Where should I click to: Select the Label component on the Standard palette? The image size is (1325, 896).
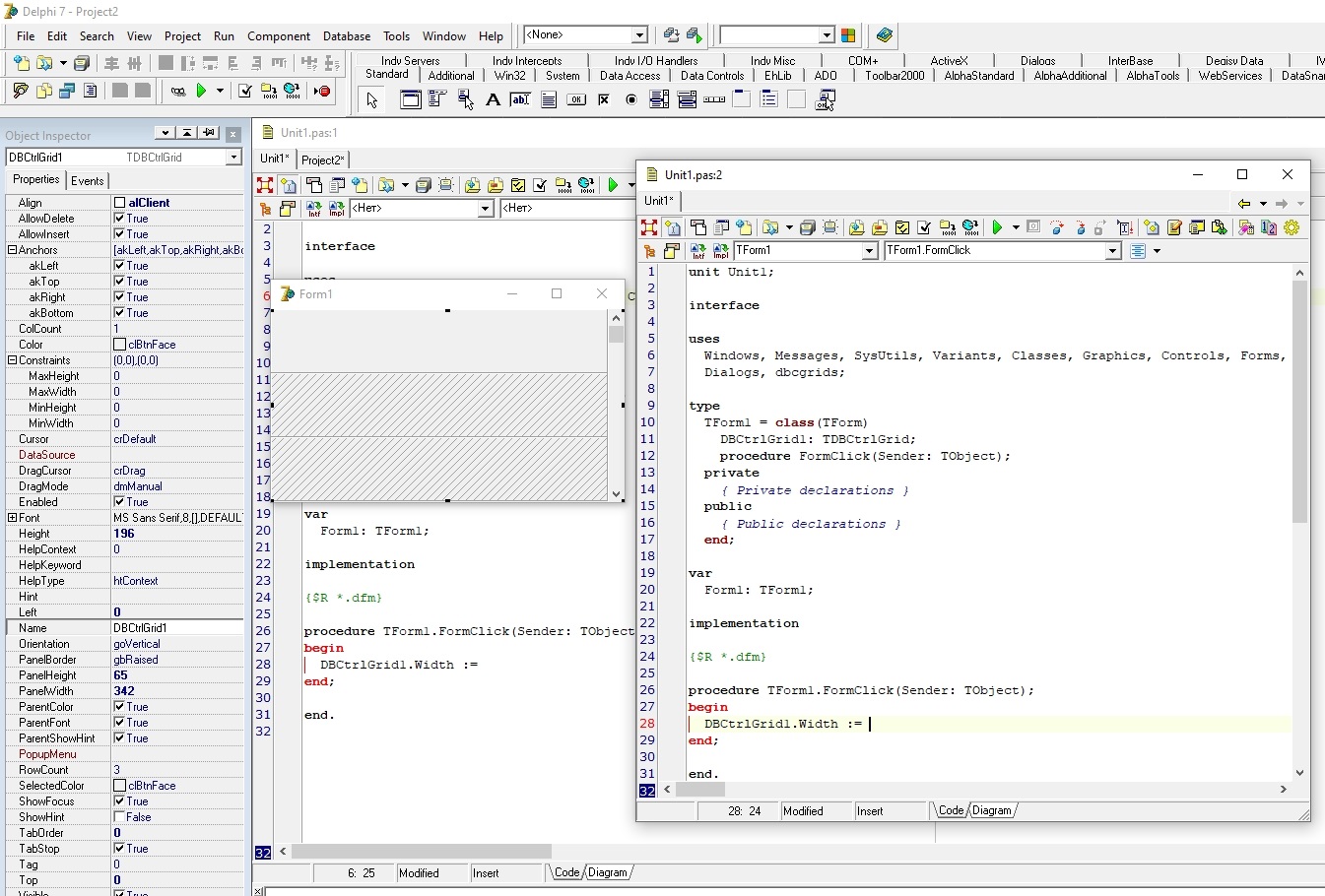click(x=493, y=98)
